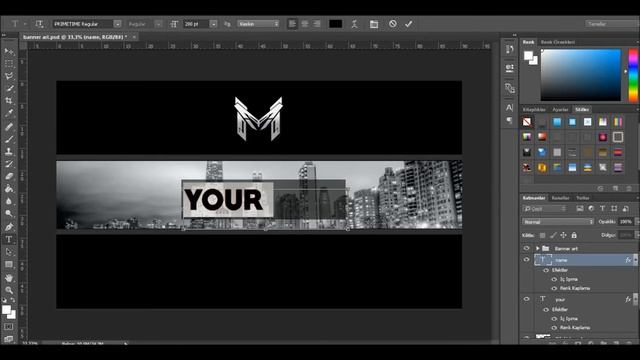Hide the name text layer

[x=527, y=260]
